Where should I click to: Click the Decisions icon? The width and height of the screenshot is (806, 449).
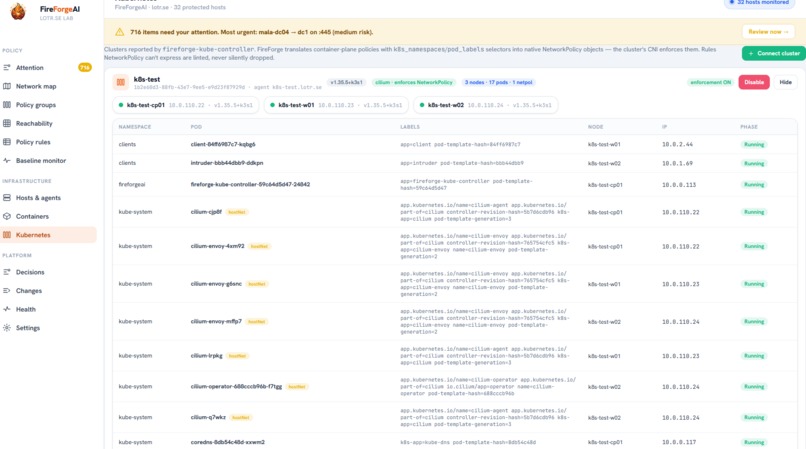(7, 272)
